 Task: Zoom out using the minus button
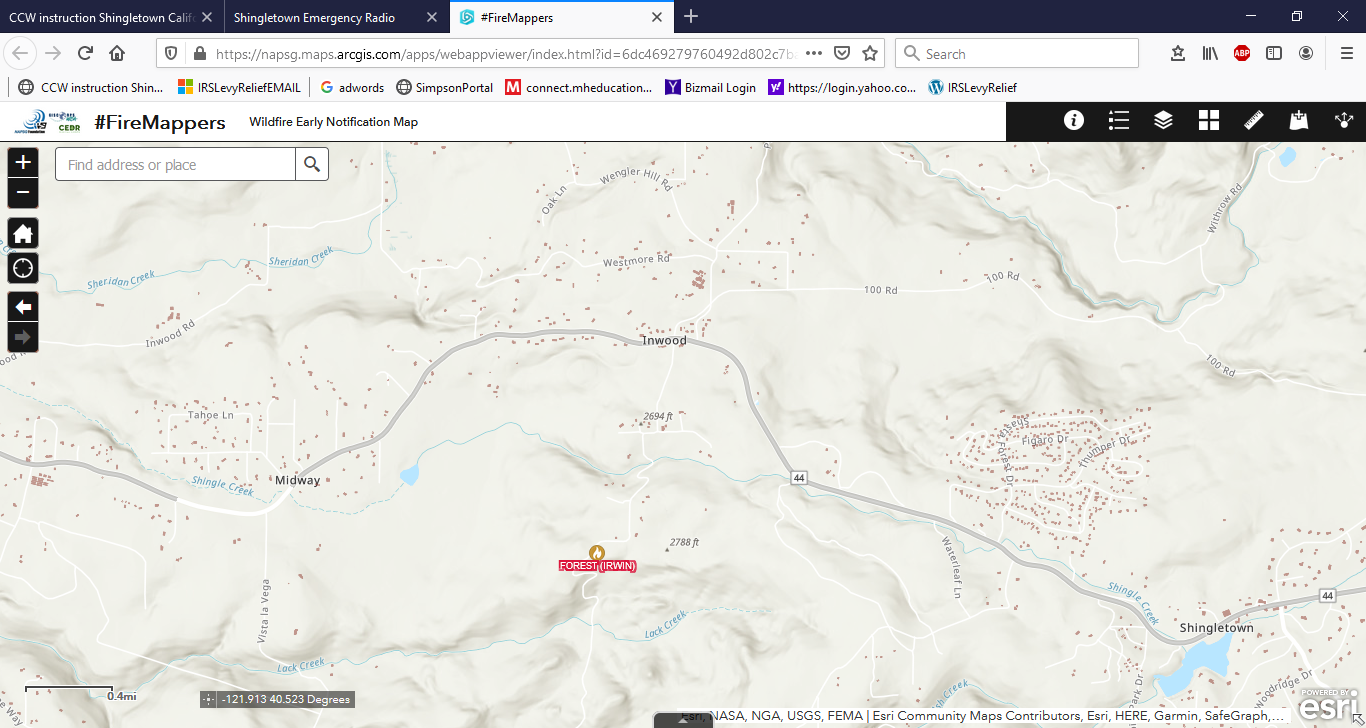coord(23,192)
